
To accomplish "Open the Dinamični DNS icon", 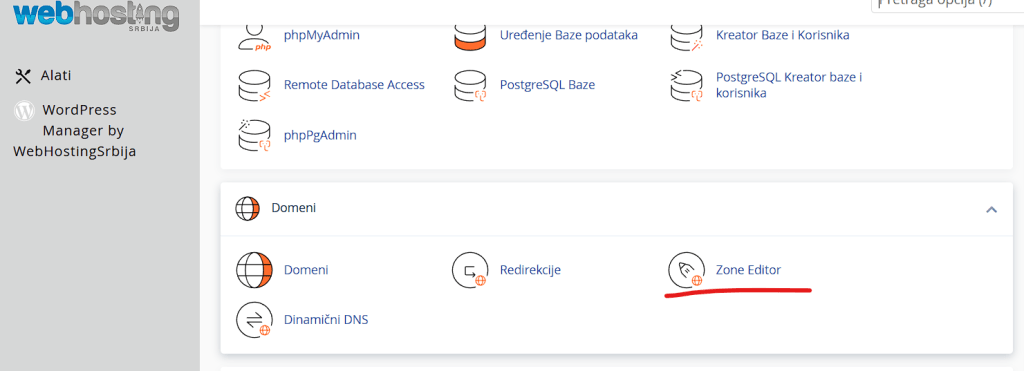I will 254,320.
